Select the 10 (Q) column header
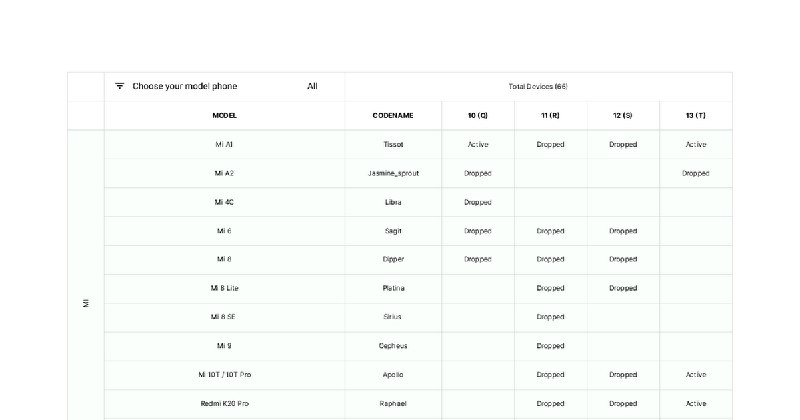The width and height of the screenshot is (800, 420). tap(478, 115)
